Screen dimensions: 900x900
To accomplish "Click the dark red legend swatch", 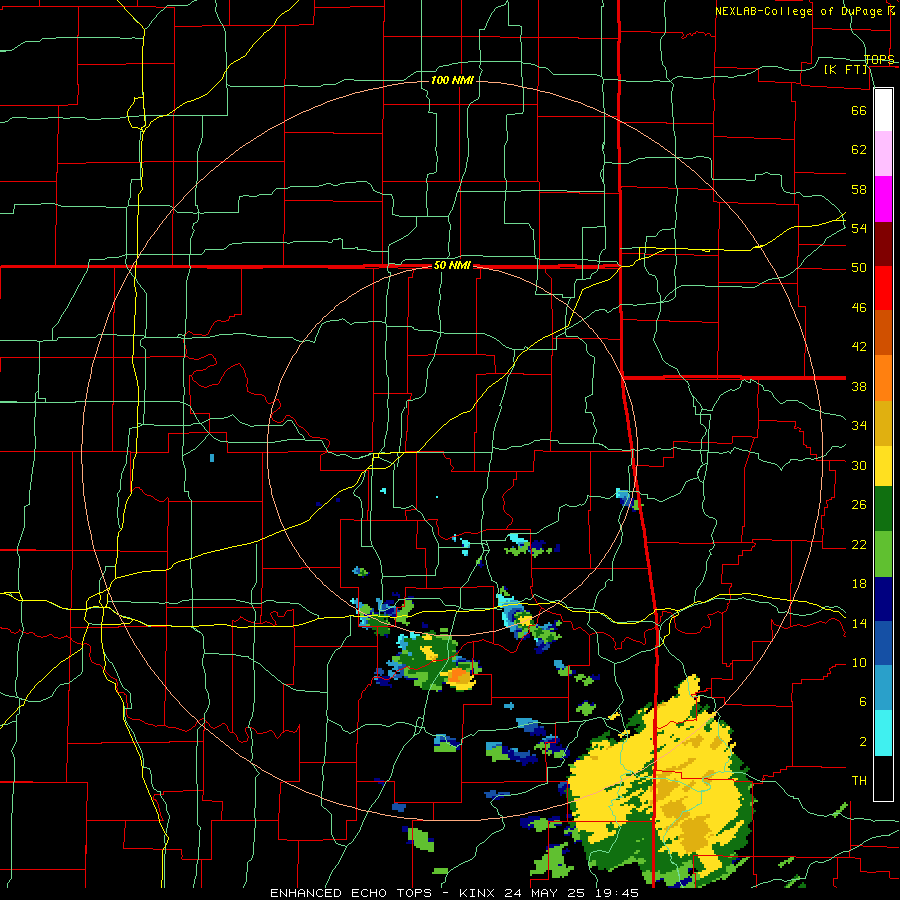I will (x=883, y=244).
